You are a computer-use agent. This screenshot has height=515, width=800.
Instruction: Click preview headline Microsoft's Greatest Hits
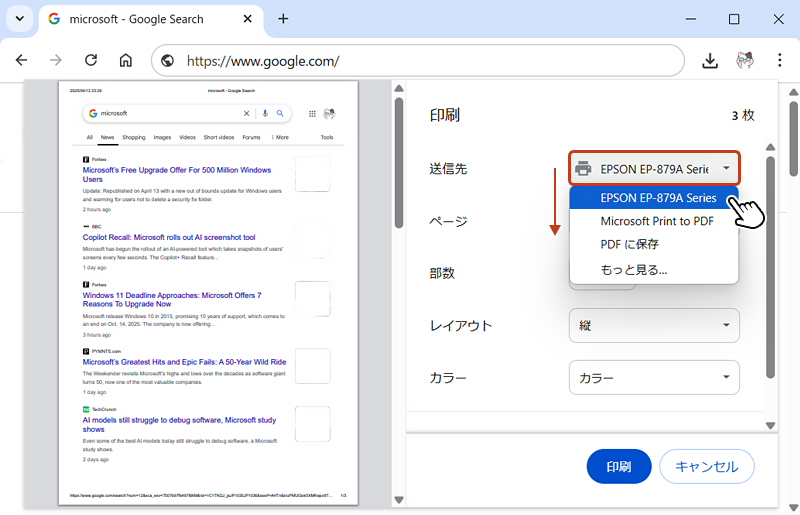(184, 362)
